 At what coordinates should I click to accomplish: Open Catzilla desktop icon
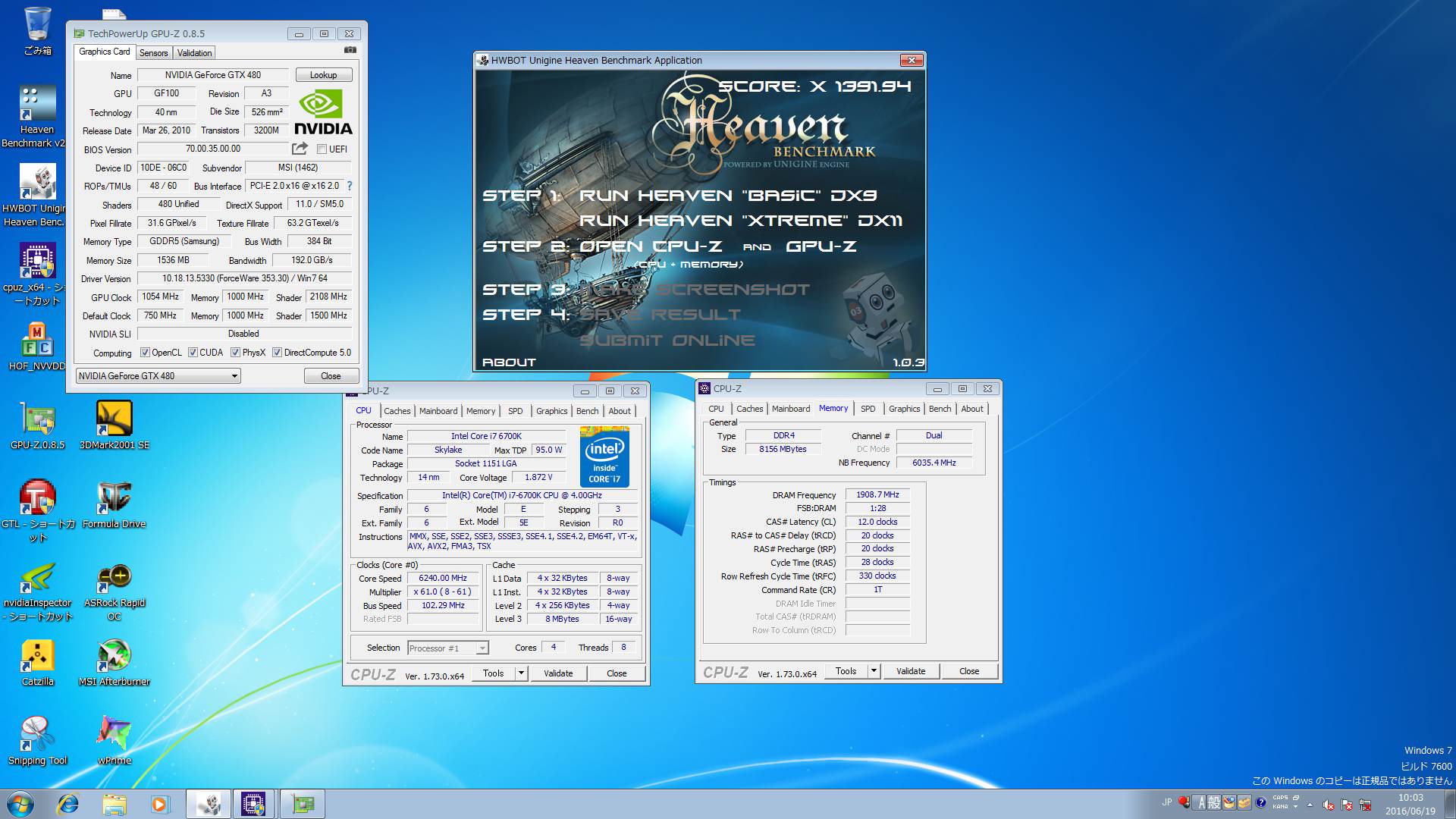click(37, 662)
